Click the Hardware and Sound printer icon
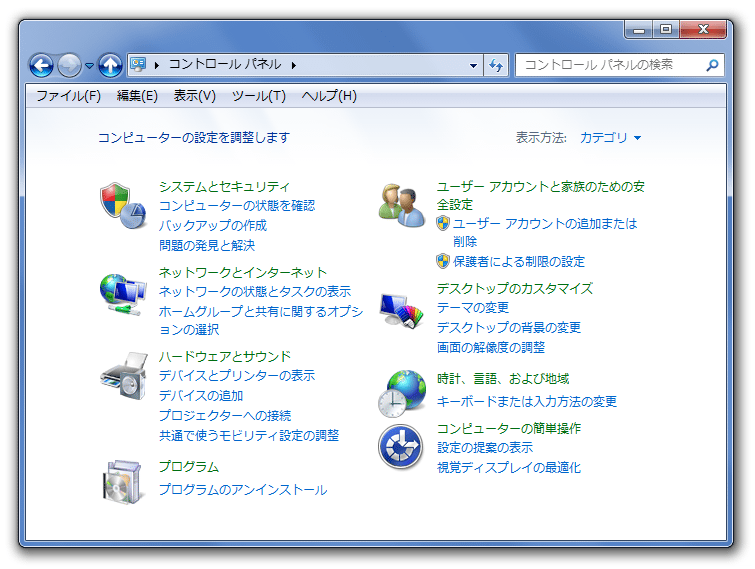This screenshot has height=569, width=755. coord(124,375)
